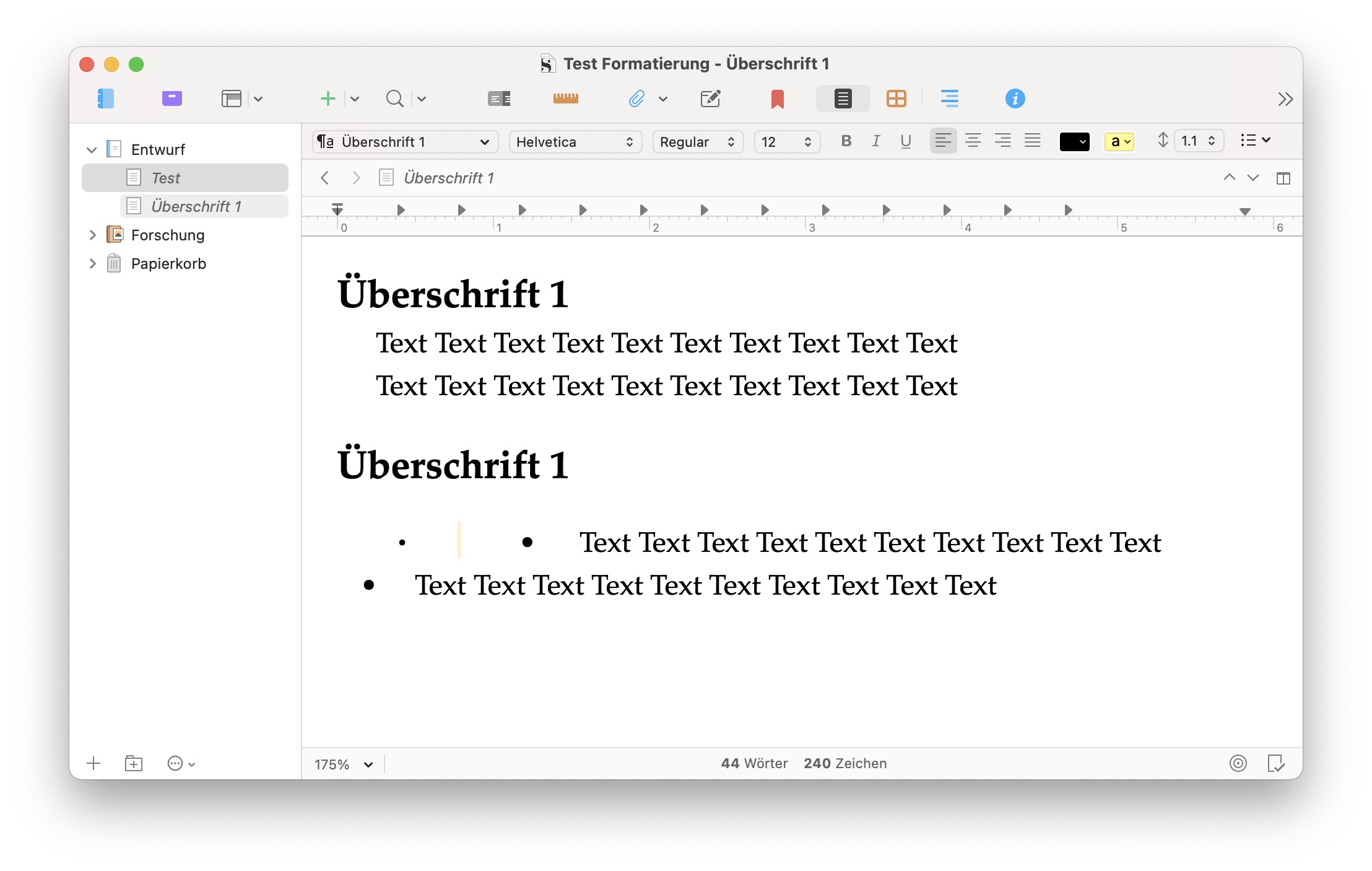The image size is (1372, 871).
Task: Expand the Papierkorb folder
Action: [92, 263]
